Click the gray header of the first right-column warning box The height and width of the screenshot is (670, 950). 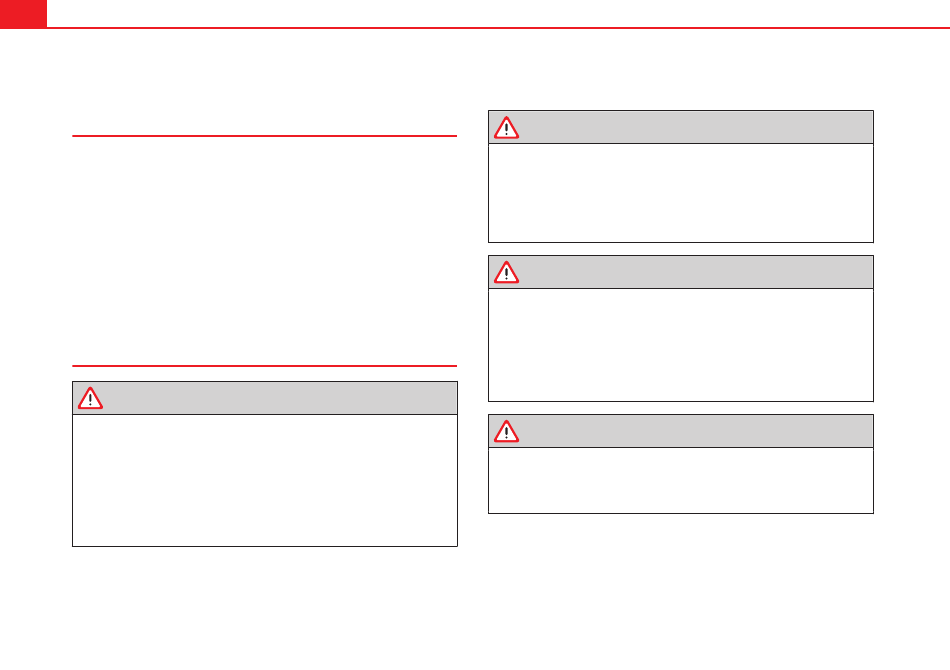click(681, 127)
